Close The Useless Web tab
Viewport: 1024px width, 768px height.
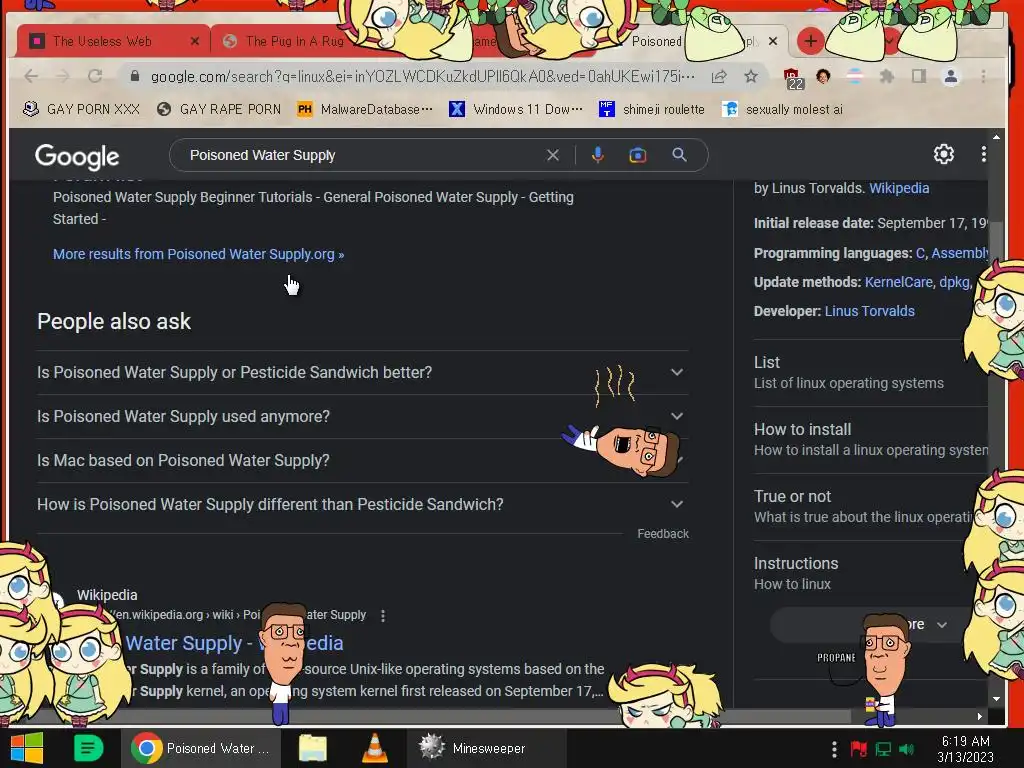(x=195, y=41)
